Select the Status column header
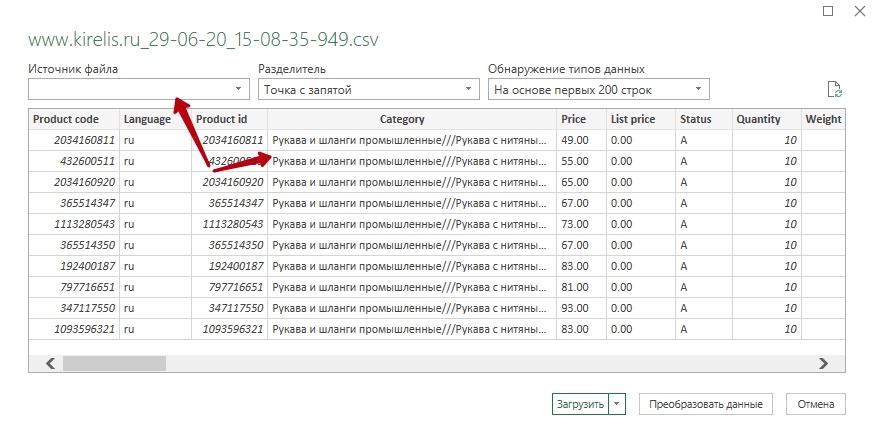This screenshot has width=874, height=441. (x=704, y=119)
